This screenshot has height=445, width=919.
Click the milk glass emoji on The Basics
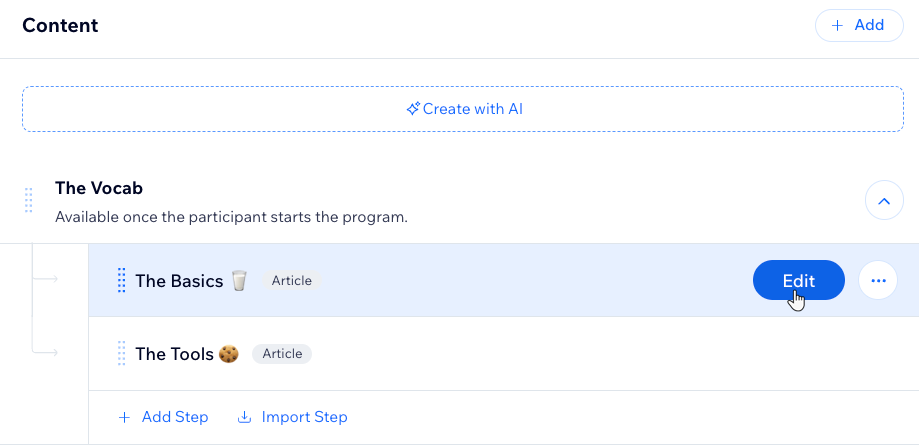(239, 280)
